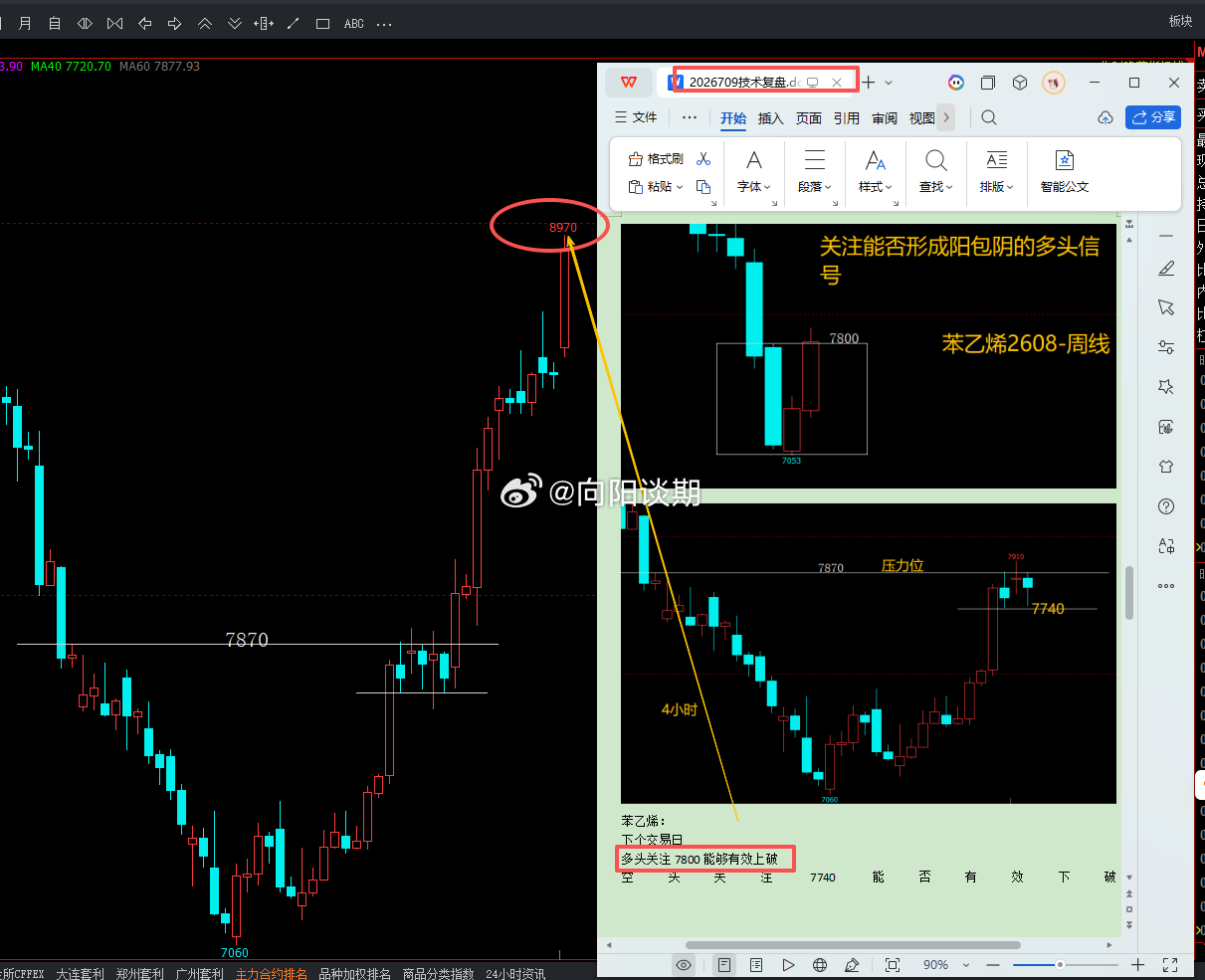
Task: Click double chevron down in chart toolbar
Action: coord(235,22)
